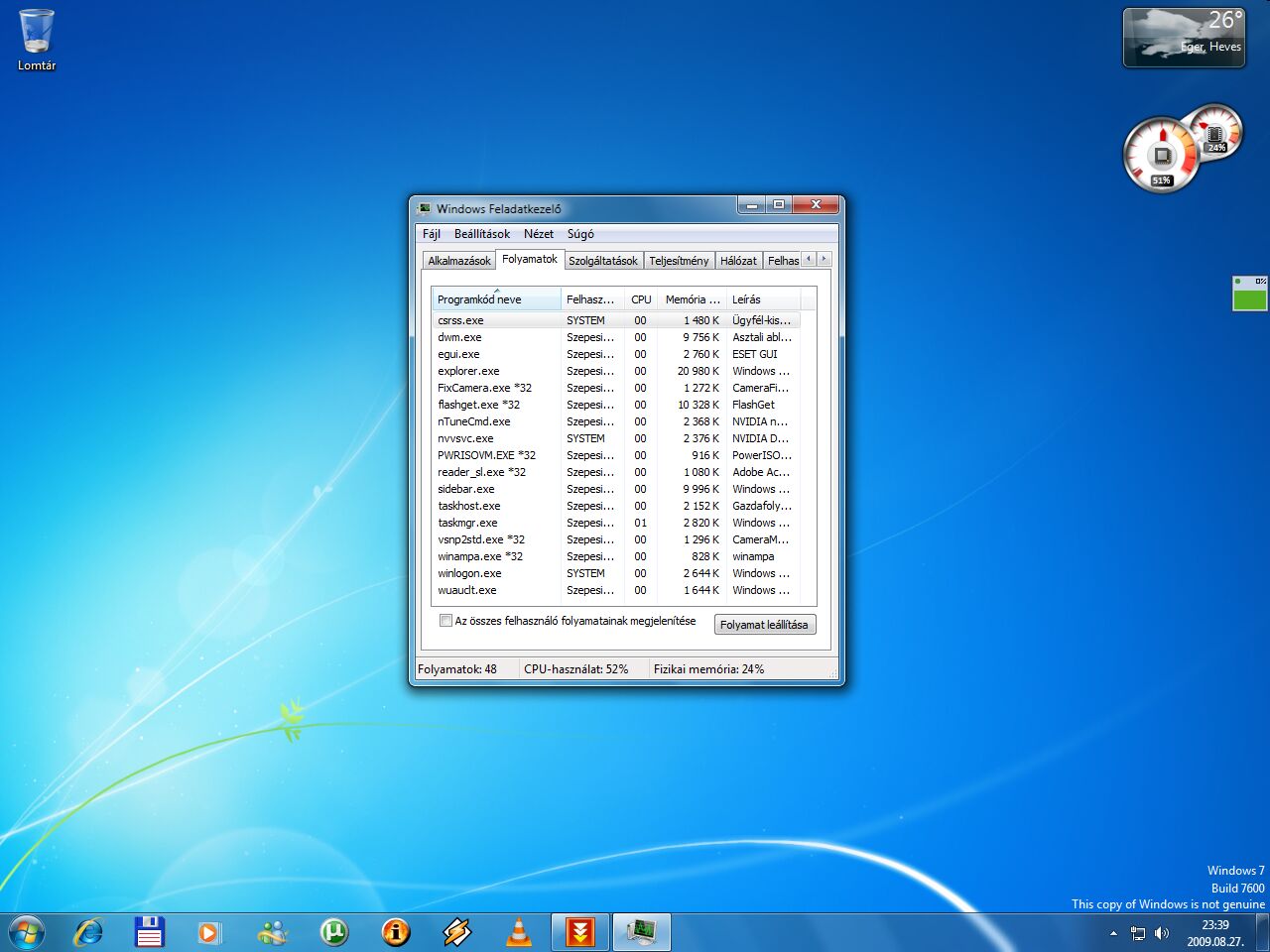The height and width of the screenshot is (952, 1270).
Task: Launch Internet Explorer from the taskbar
Action: pyautogui.click(x=88, y=932)
